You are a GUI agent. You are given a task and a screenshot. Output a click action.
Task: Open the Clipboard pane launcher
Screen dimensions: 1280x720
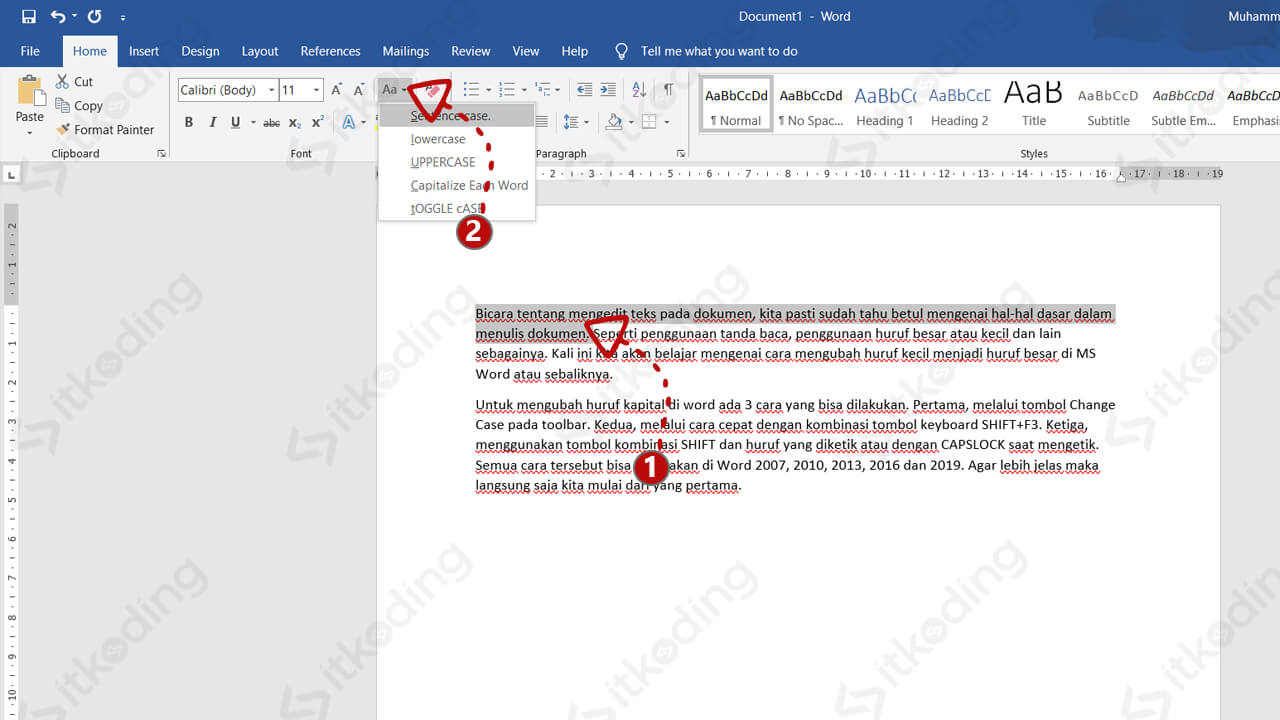pyautogui.click(x=161, y=154)
